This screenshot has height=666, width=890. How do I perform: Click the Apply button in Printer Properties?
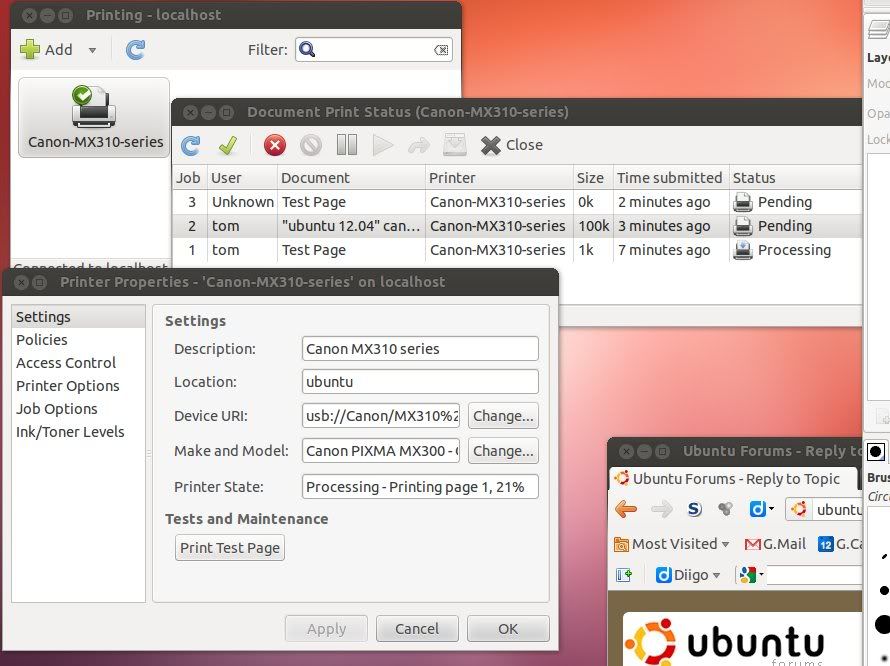click(326, 629)
